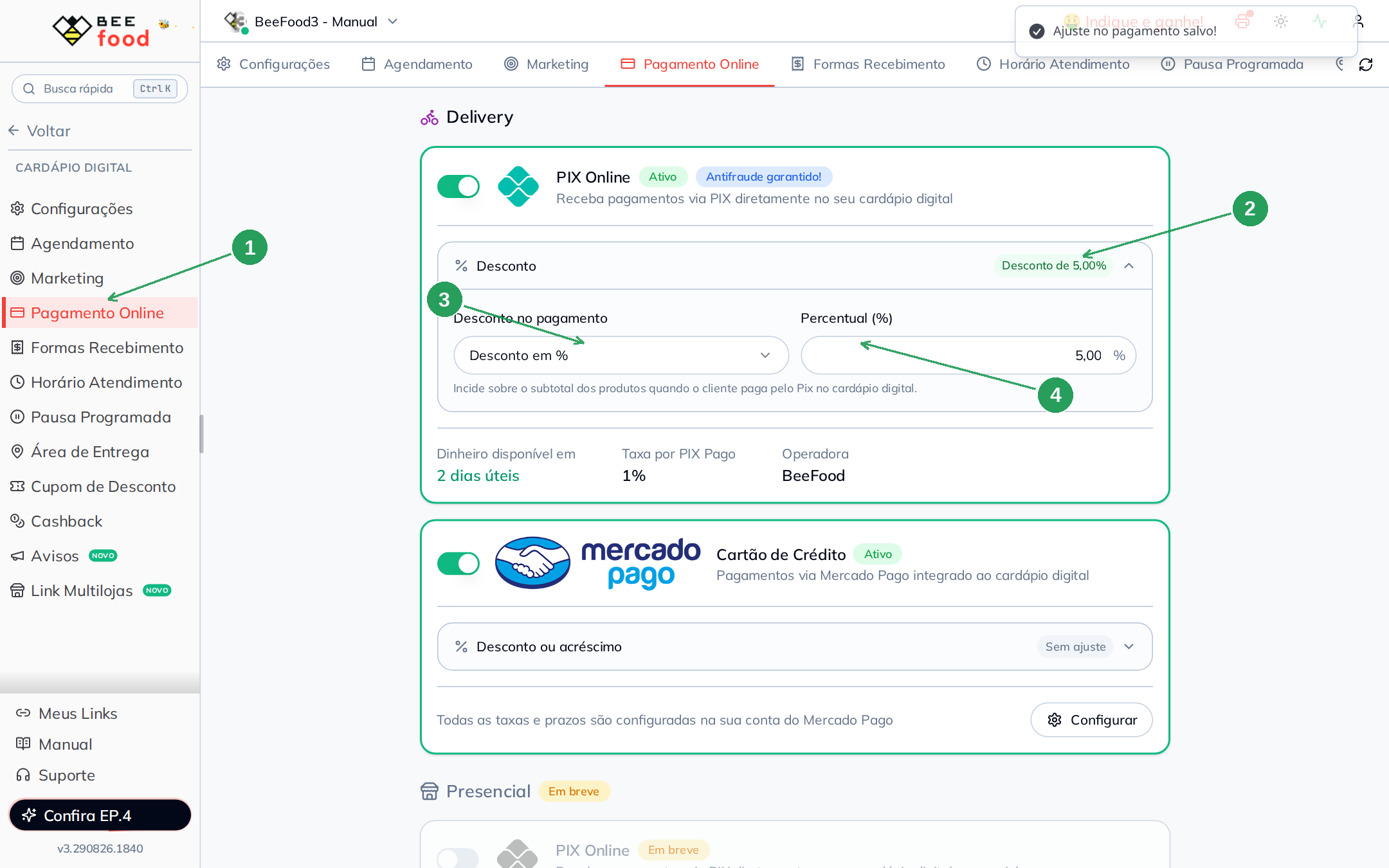1389x868 pixels.
Task: Click the receipt icon beside sidebar Formas Recebimento
Action: pyautogui.click(x=17, y=347)
